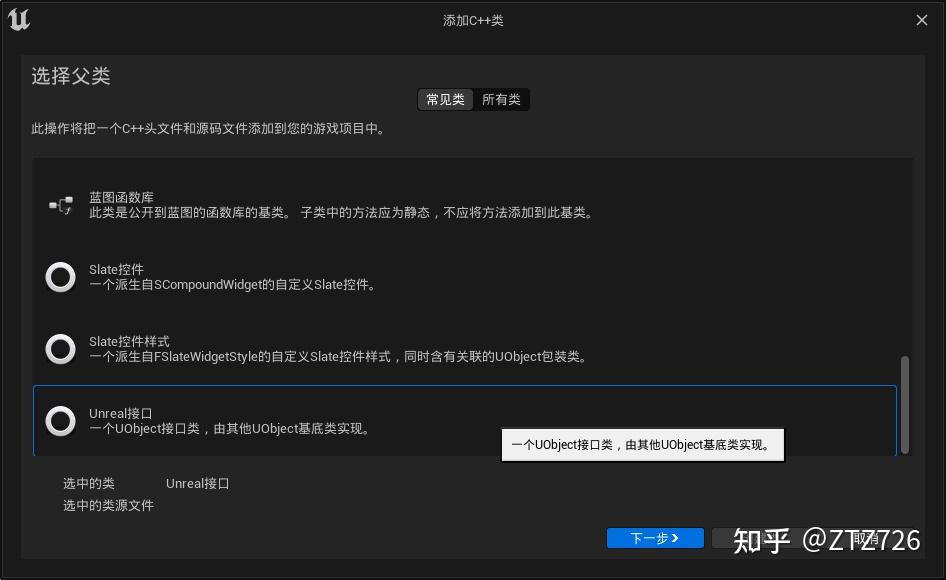The width and height of the screenshot is (946, 580).
Task: Select the 蓝图函数库 class entry
Action: point(300,205)
